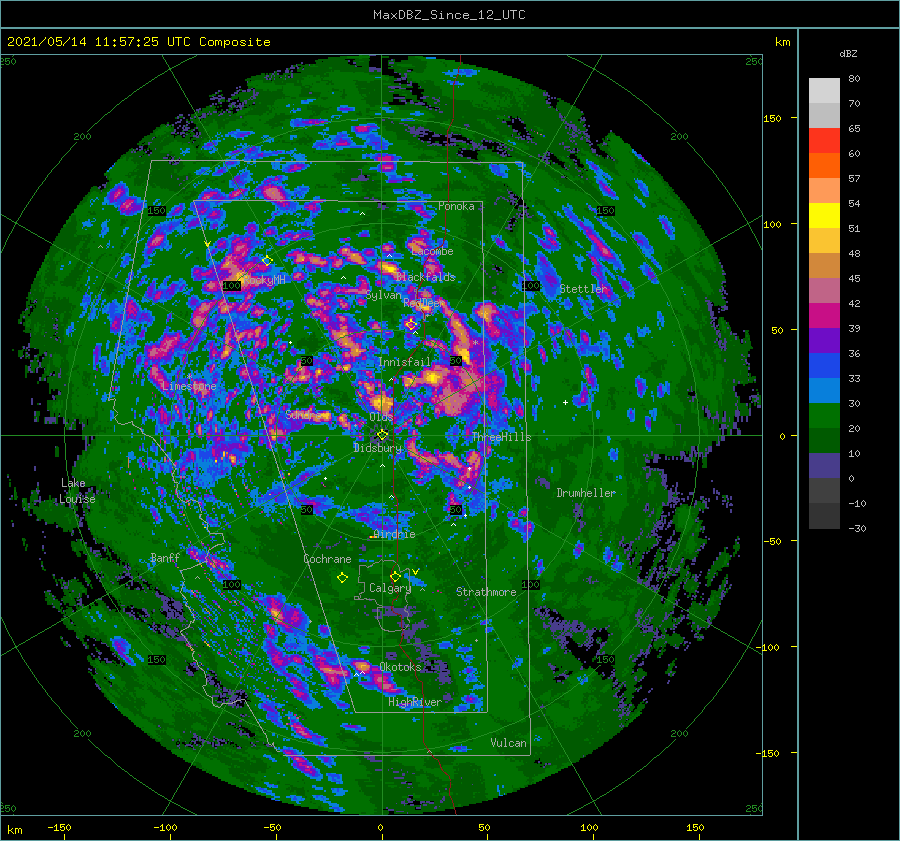Select the Limestone label
Viewport: 900px width, 841px height.
pos(189,386)
